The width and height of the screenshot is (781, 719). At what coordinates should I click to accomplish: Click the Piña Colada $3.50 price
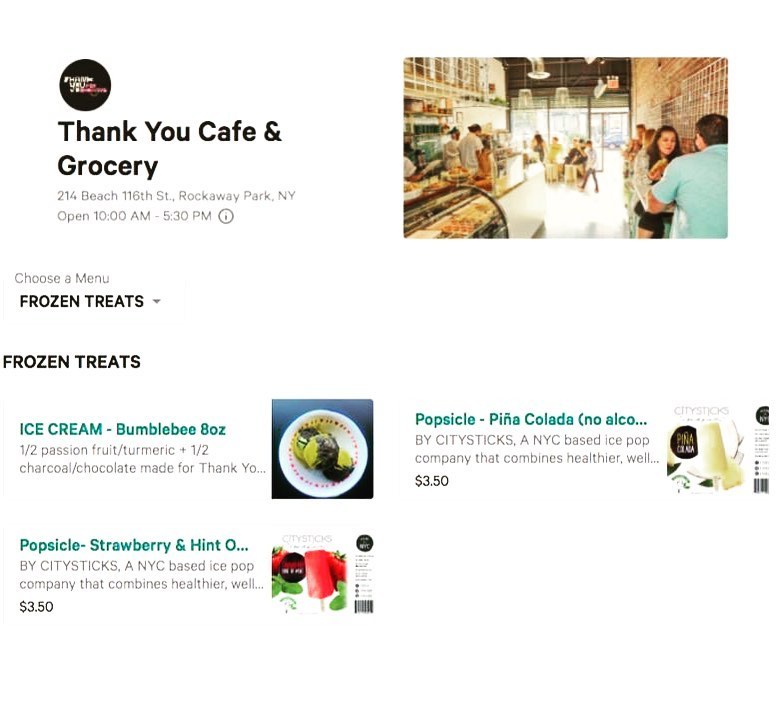(x=432, y=481)
